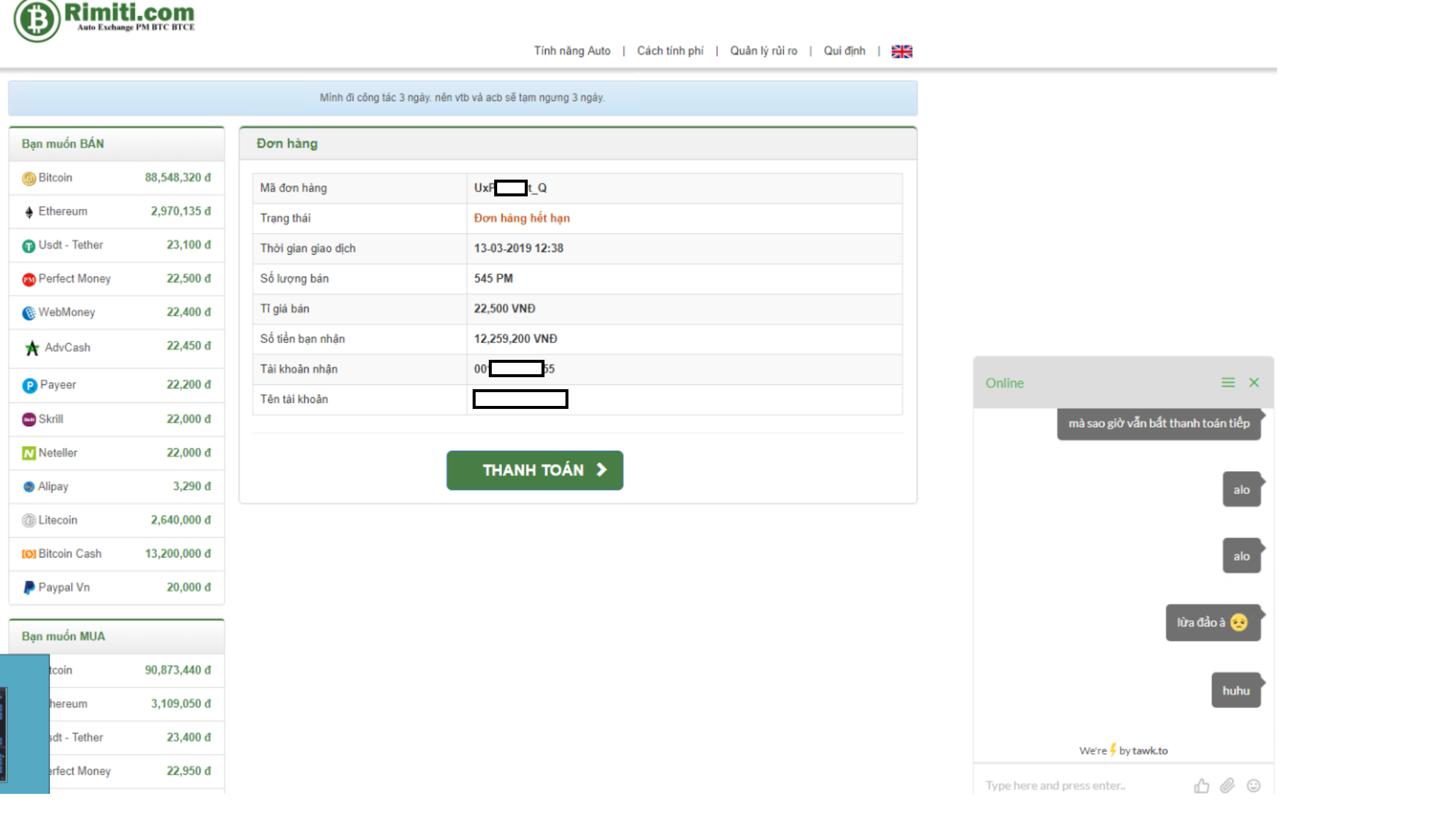Switch language with the UK flag icon
The height and width of the screenshot is (840, 1446).
pos(902,51)
